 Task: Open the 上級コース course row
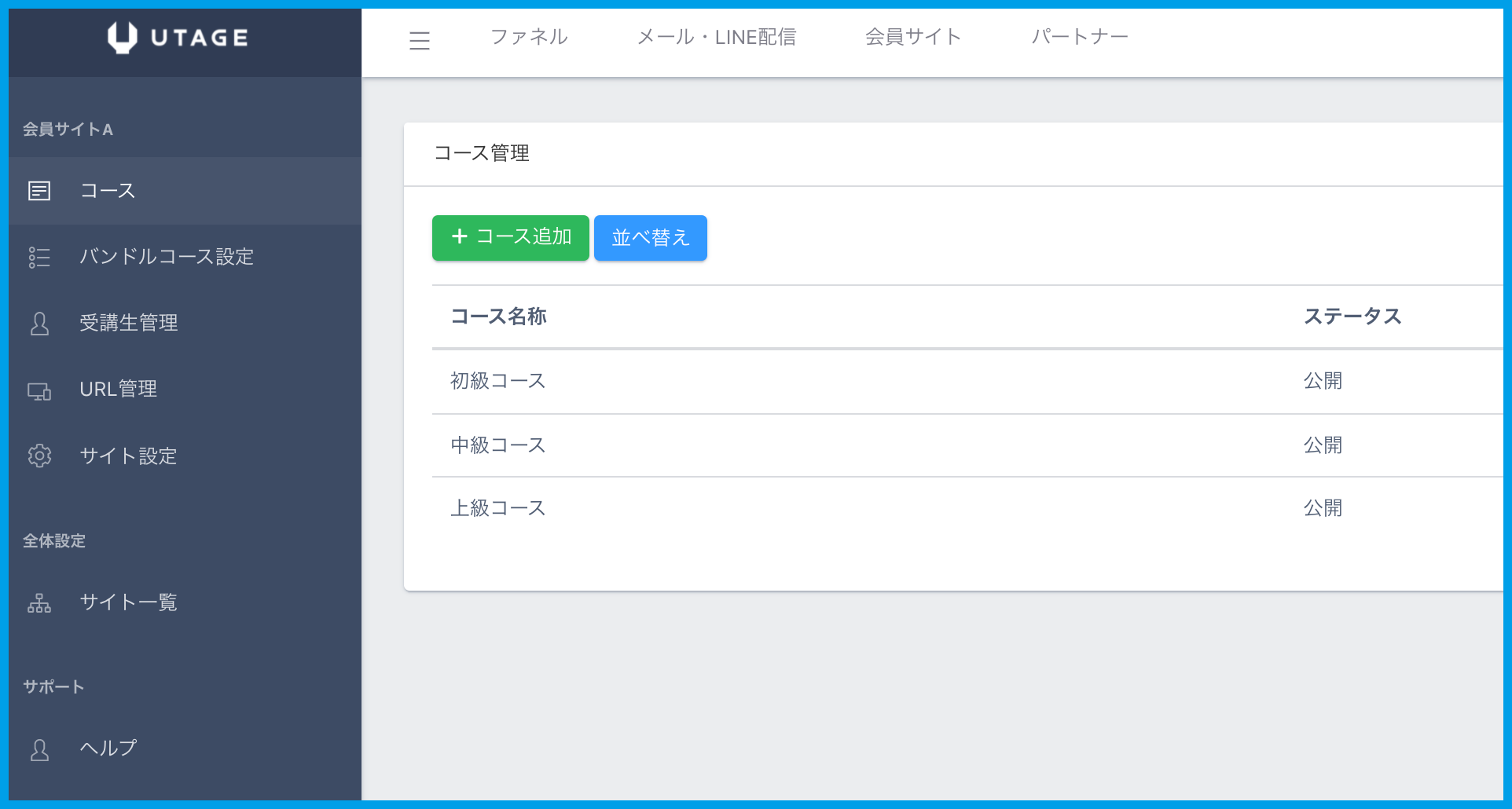497,508
